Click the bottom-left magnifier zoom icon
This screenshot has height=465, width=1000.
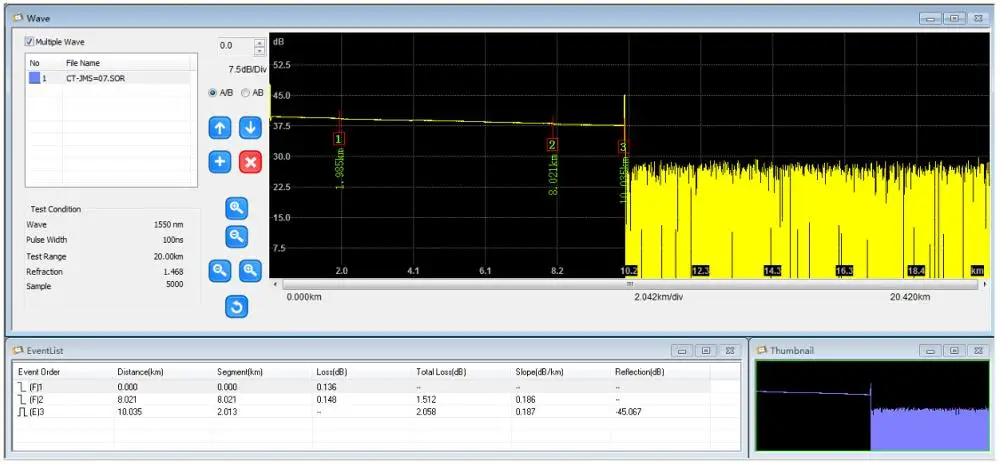coord(221,270)
